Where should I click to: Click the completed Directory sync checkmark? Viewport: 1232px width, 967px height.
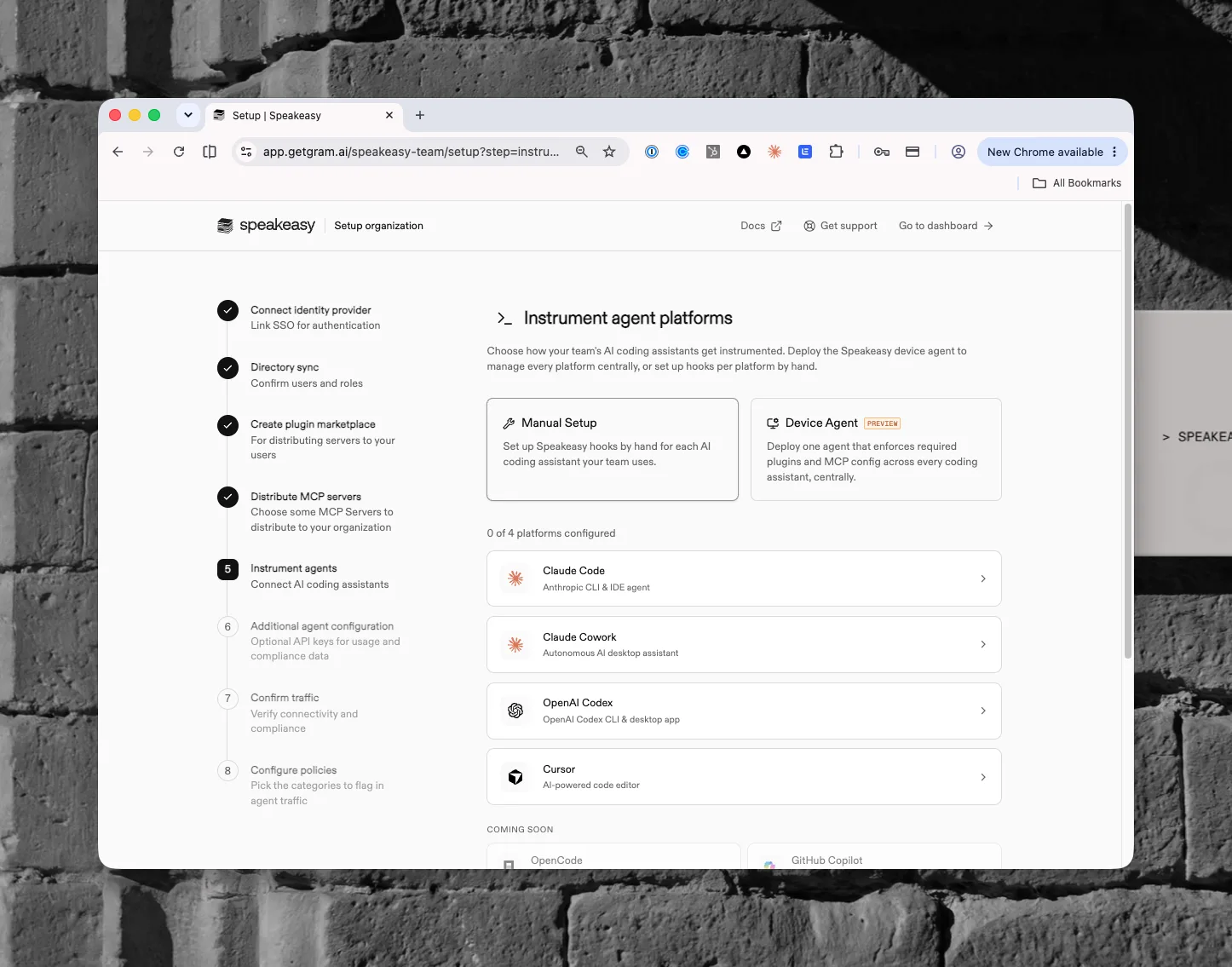227,368
